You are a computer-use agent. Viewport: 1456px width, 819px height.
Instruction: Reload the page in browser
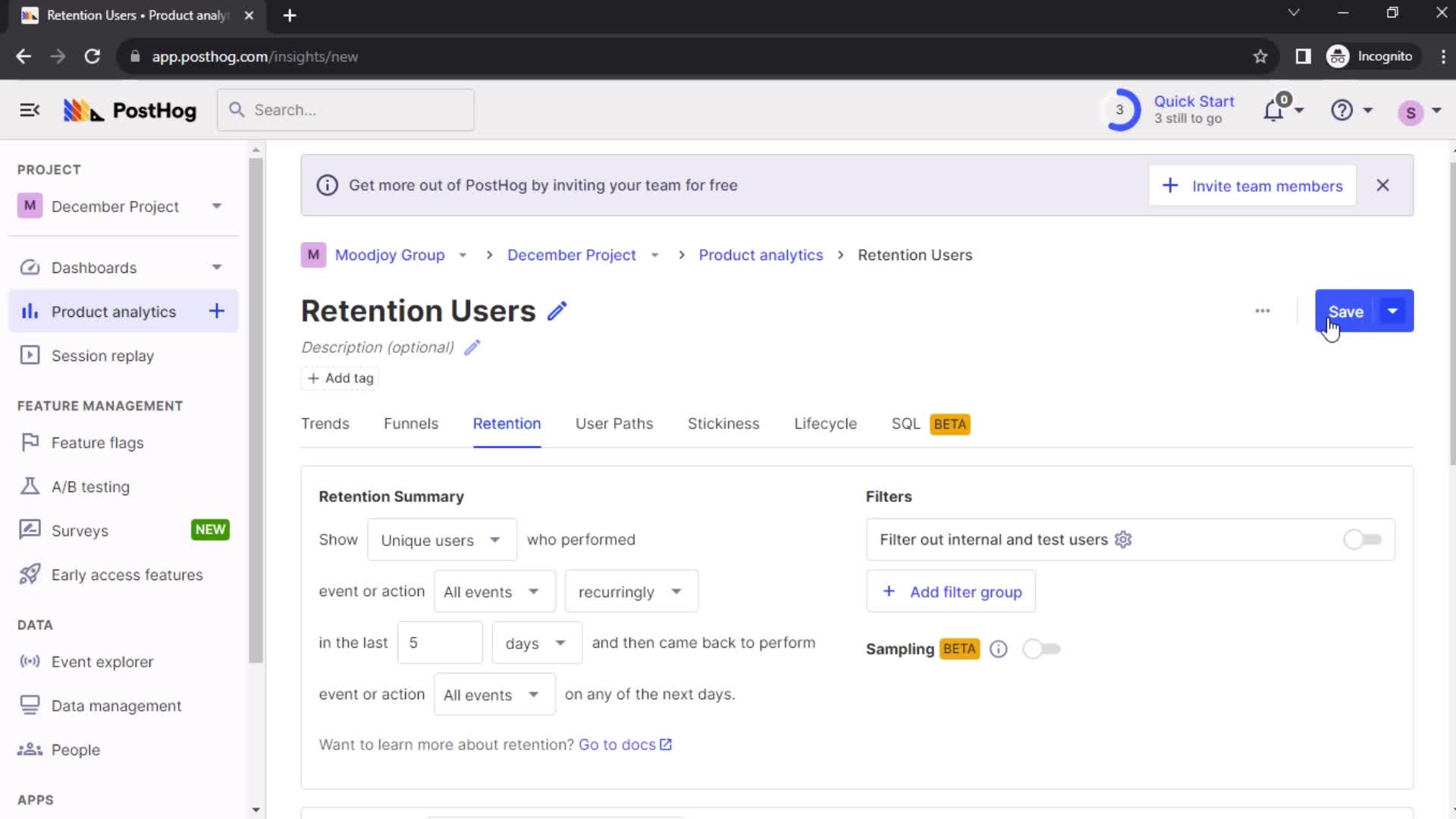point(93,57)
